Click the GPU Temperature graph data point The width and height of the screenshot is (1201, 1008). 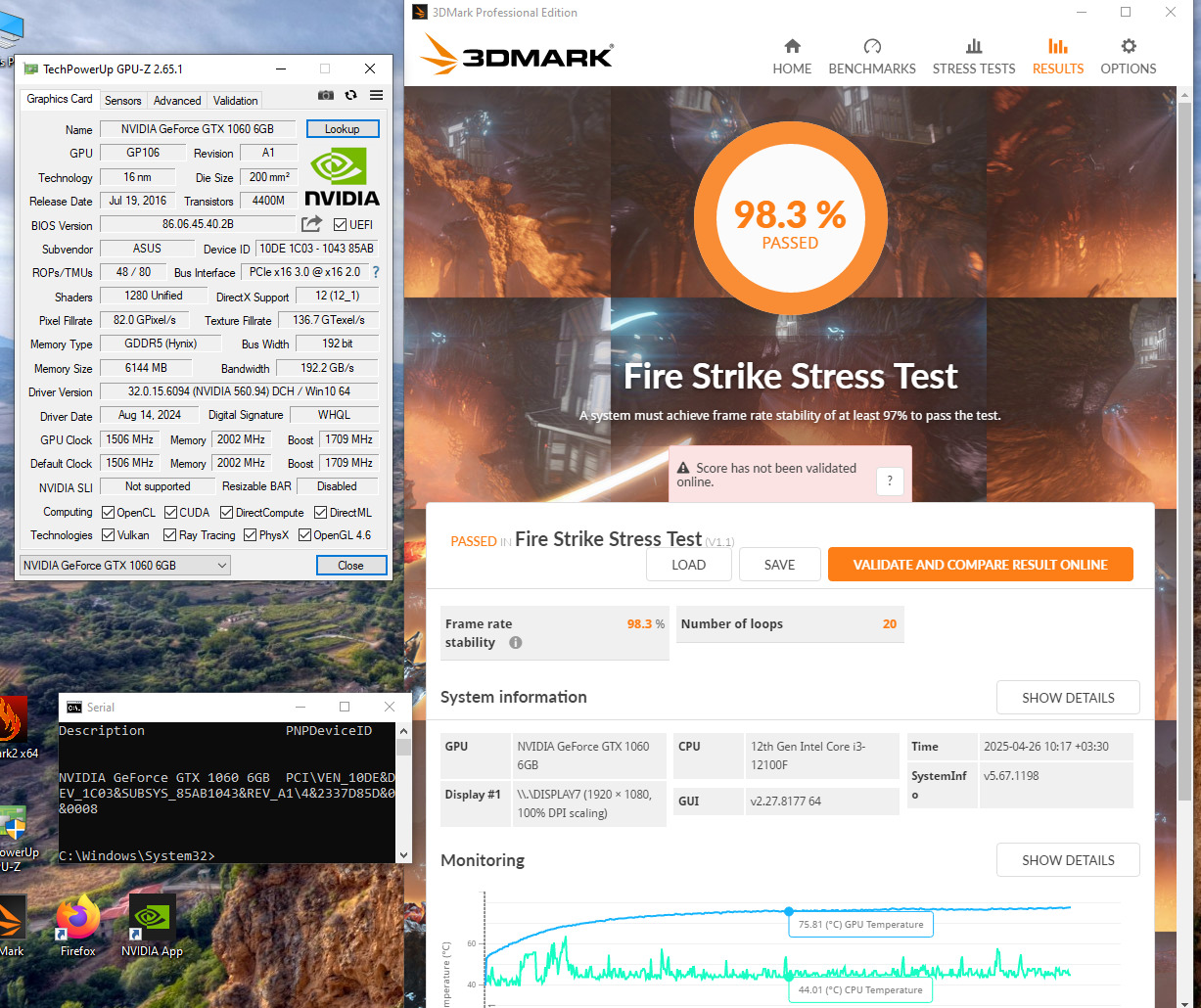tap(789, 911)
